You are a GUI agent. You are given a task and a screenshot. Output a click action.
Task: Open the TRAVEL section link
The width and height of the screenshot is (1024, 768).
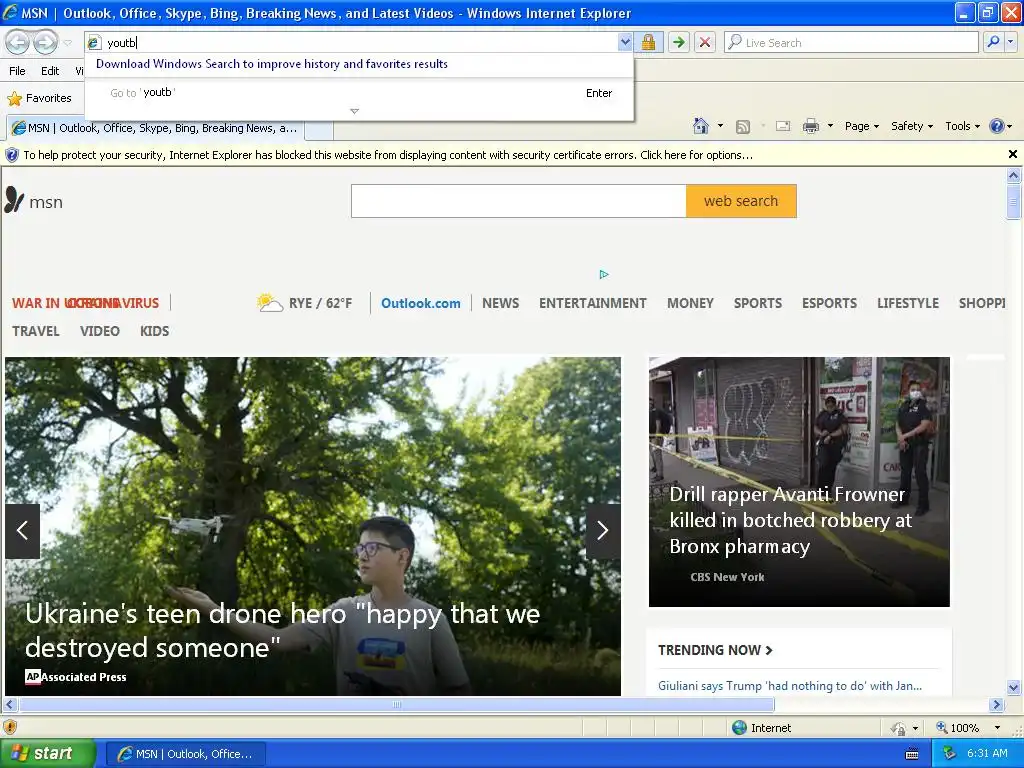36,331
